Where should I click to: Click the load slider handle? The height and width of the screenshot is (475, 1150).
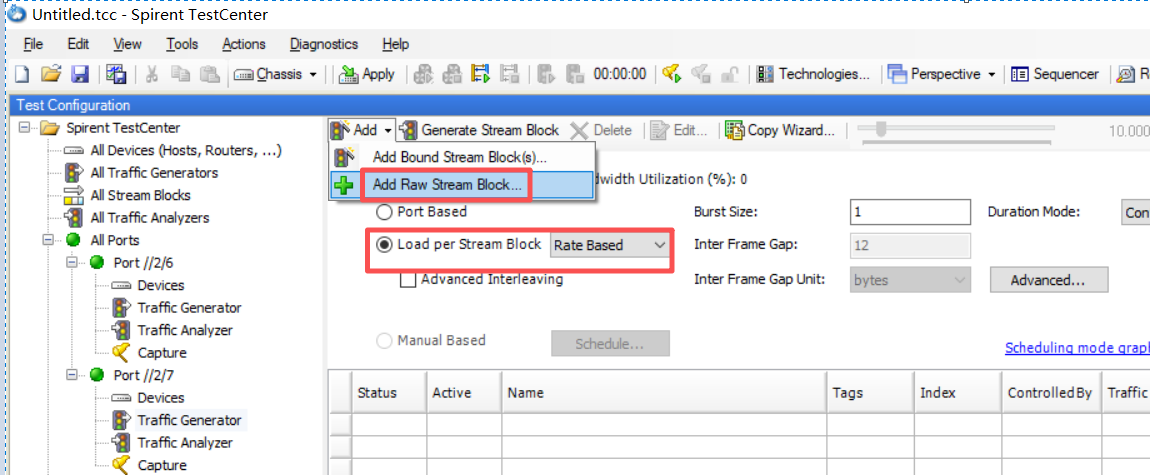tap(881, 130)
